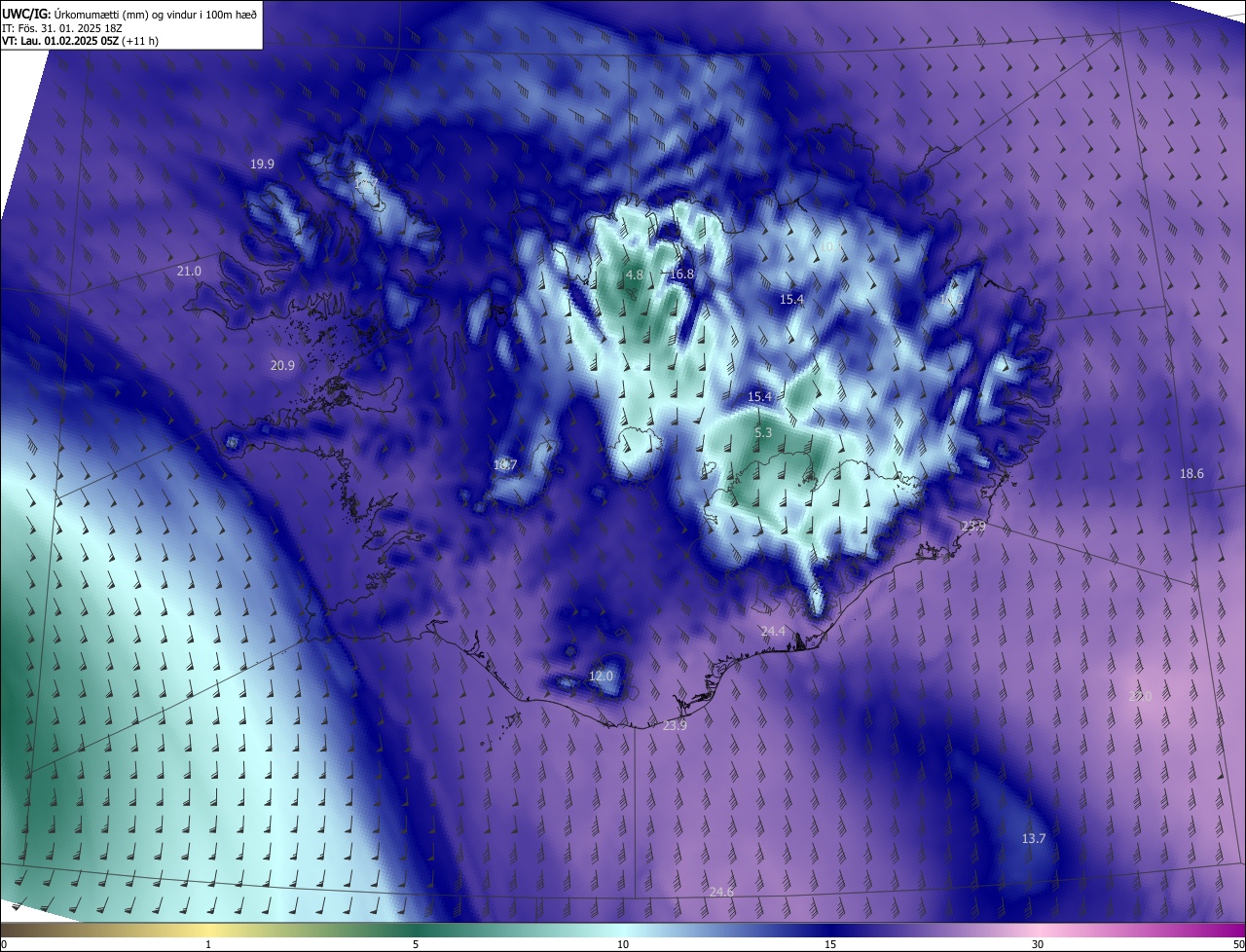Click the 24.4 value label on the map
Image resolution: width=1246 pixels, height=952 pixels.
pyautogui.click(x=773, y=632)
